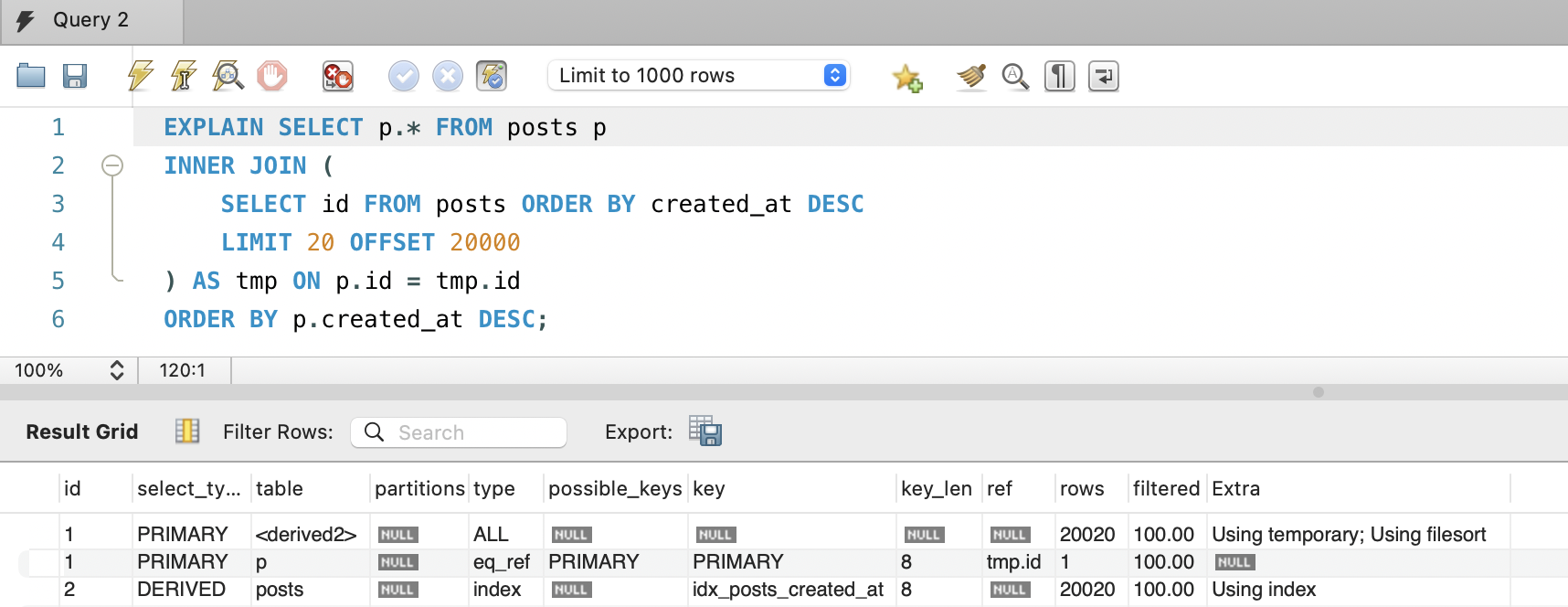Execute the query with lightning bolt
Viewport: 1568px width, 607px height.
coord(140,76)
